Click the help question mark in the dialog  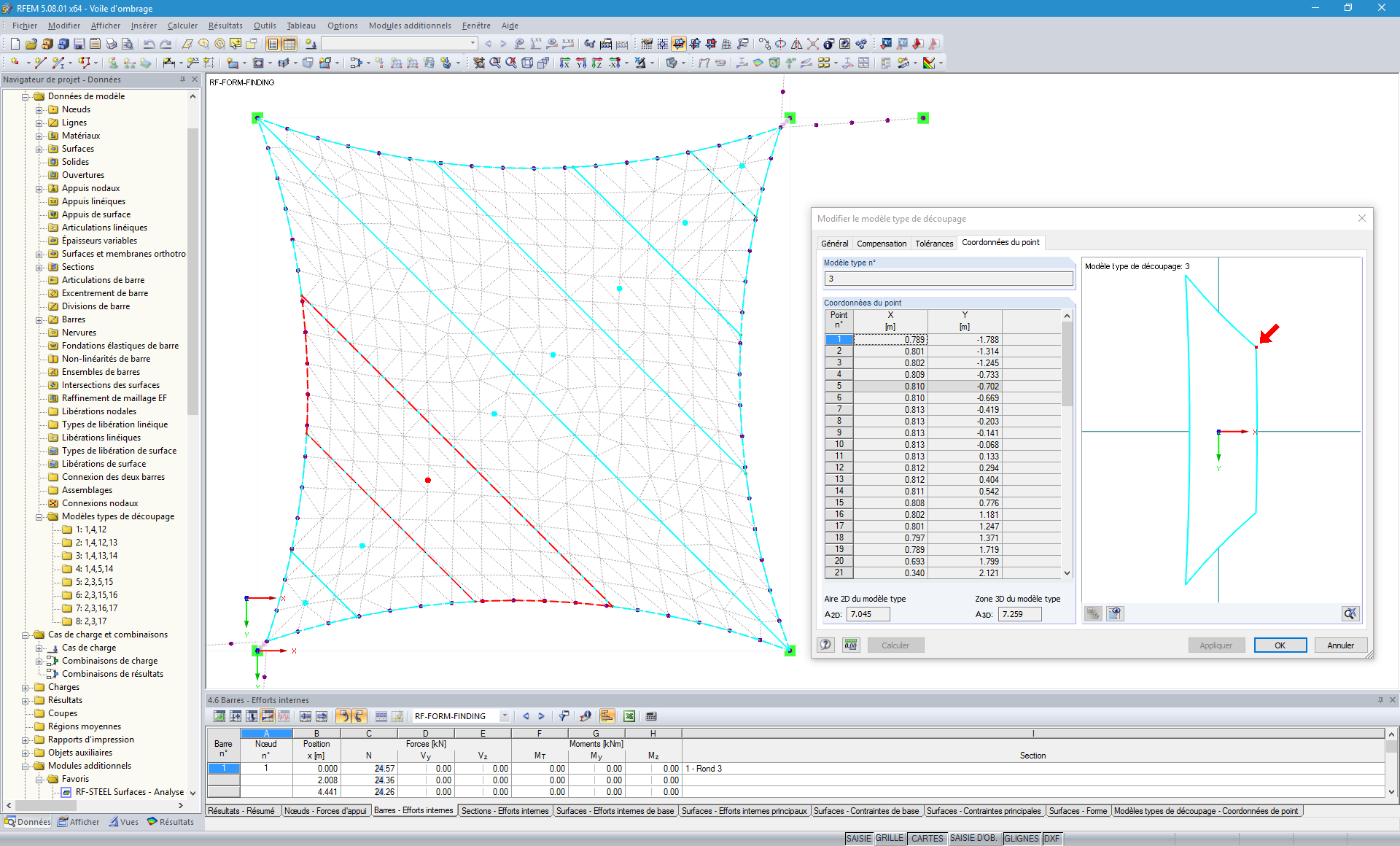click(x=825, y=645)
